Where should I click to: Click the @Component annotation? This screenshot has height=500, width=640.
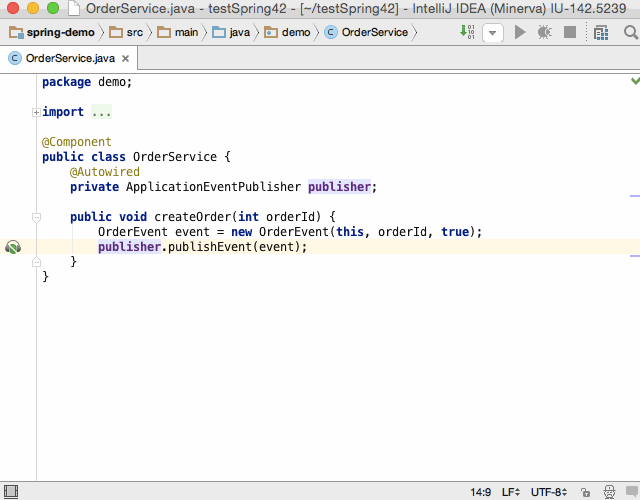77,142
